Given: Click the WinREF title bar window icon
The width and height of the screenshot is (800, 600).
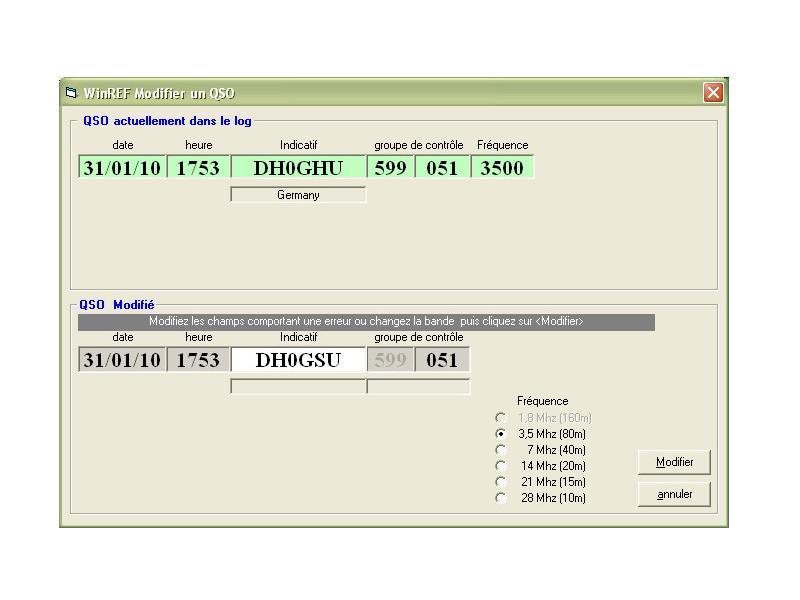Looking at the screenshot, I should [x=71, y=93].
